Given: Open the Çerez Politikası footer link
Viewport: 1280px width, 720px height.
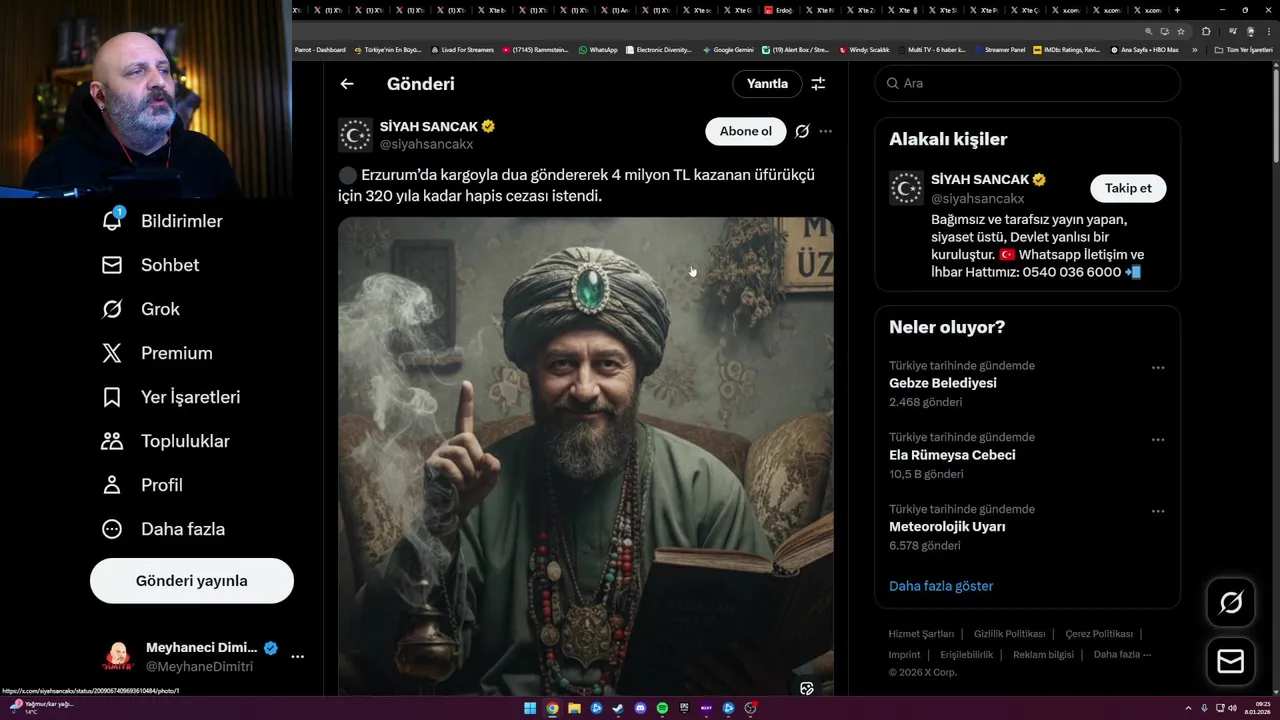Looking at the screenshot, I should (1099, 634).
